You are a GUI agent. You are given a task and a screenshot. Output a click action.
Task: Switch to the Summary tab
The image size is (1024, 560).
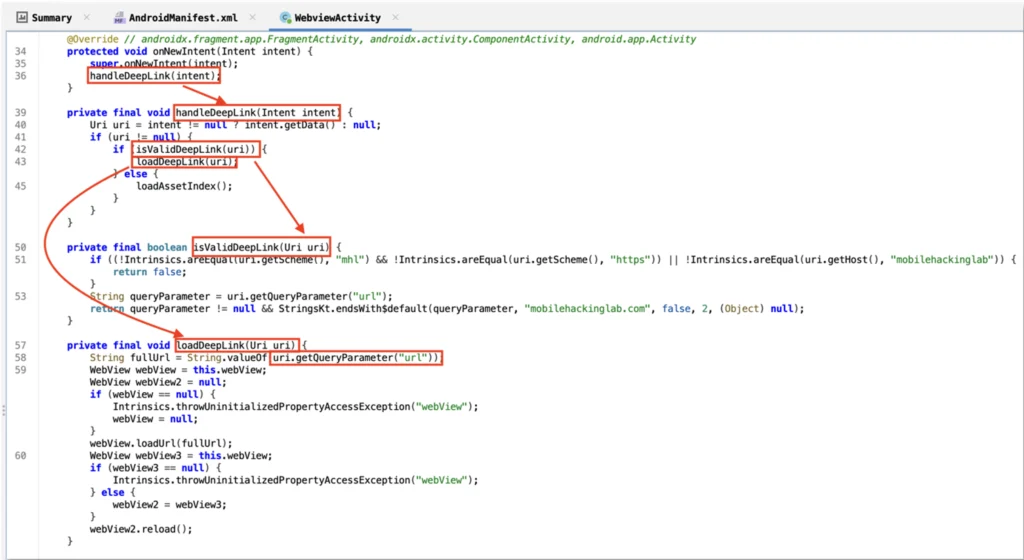point(51,17)
